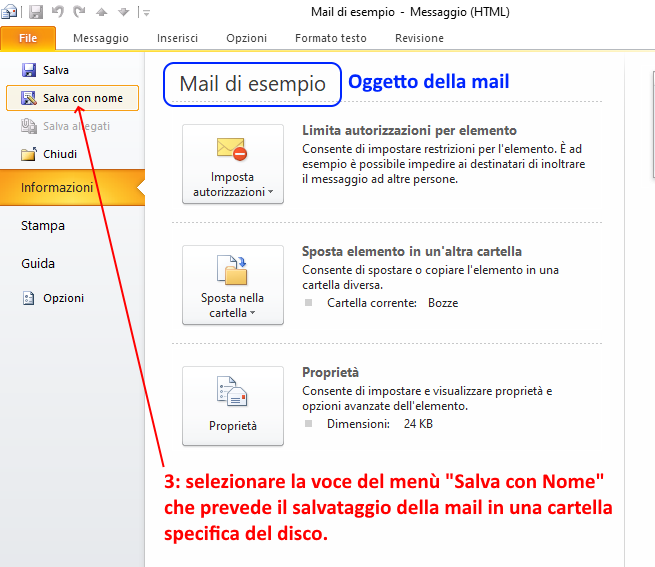
Task: Select Chiudi to close the message
Action: tap(72, 154)
